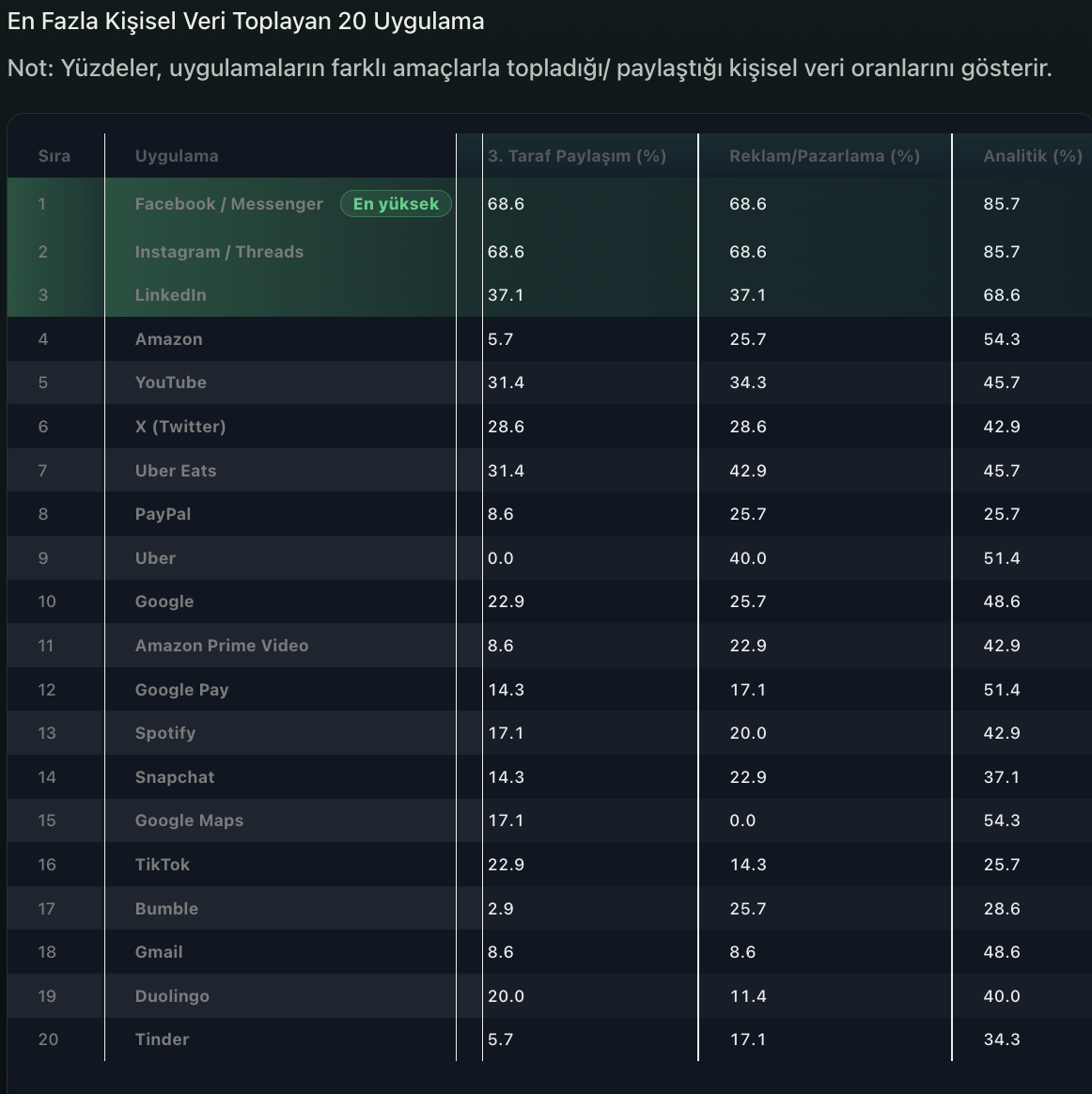The width and height of the screenshot is (1092, 1094).
Task: Sort by "3. Taraf Paylaşım (%)" header
Action: pos(577,156)
